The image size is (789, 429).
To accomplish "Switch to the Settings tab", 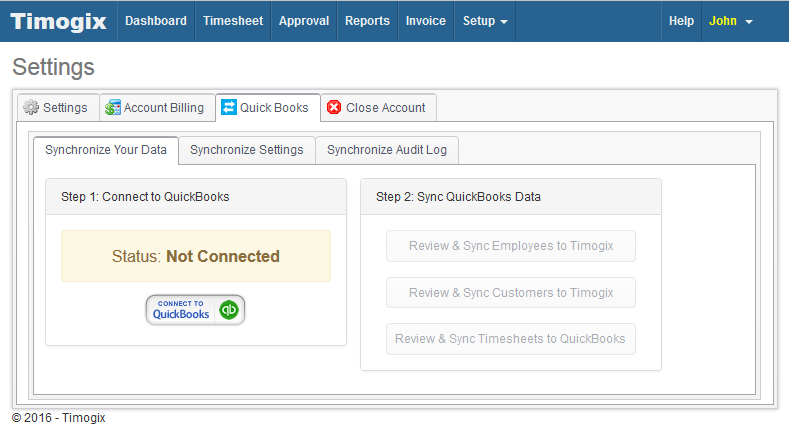I will [x=58, y=108].
